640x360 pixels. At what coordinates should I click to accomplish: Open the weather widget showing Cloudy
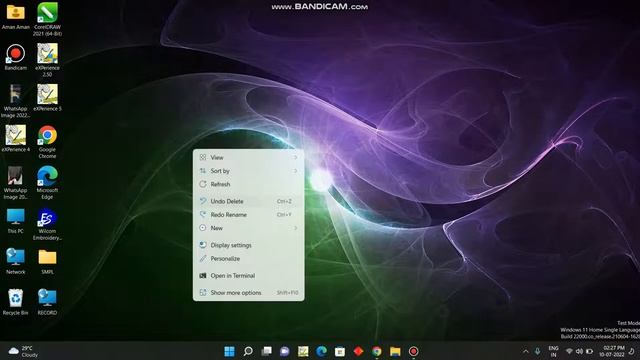pos(23,351)
